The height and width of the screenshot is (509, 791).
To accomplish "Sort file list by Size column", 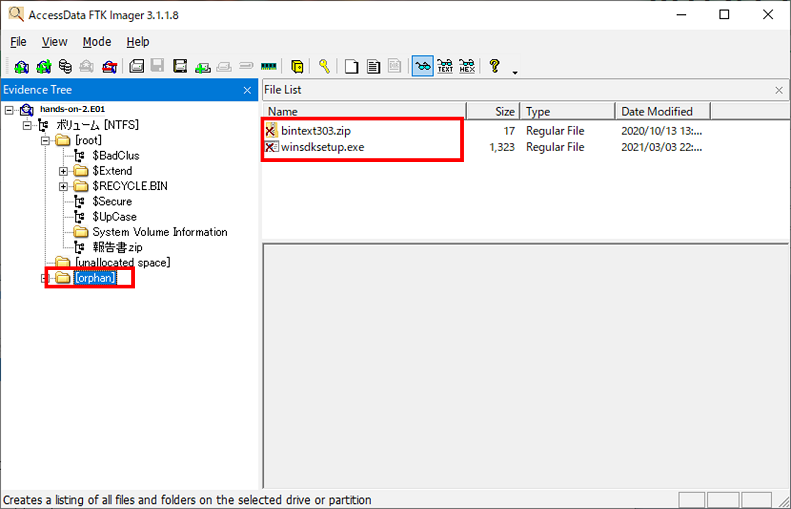I will (x=493, y=111).
